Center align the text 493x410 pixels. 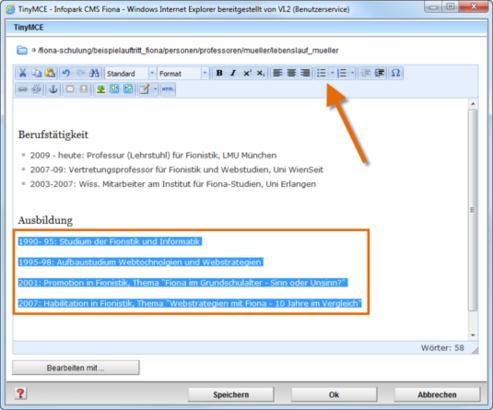click(291, 73)
